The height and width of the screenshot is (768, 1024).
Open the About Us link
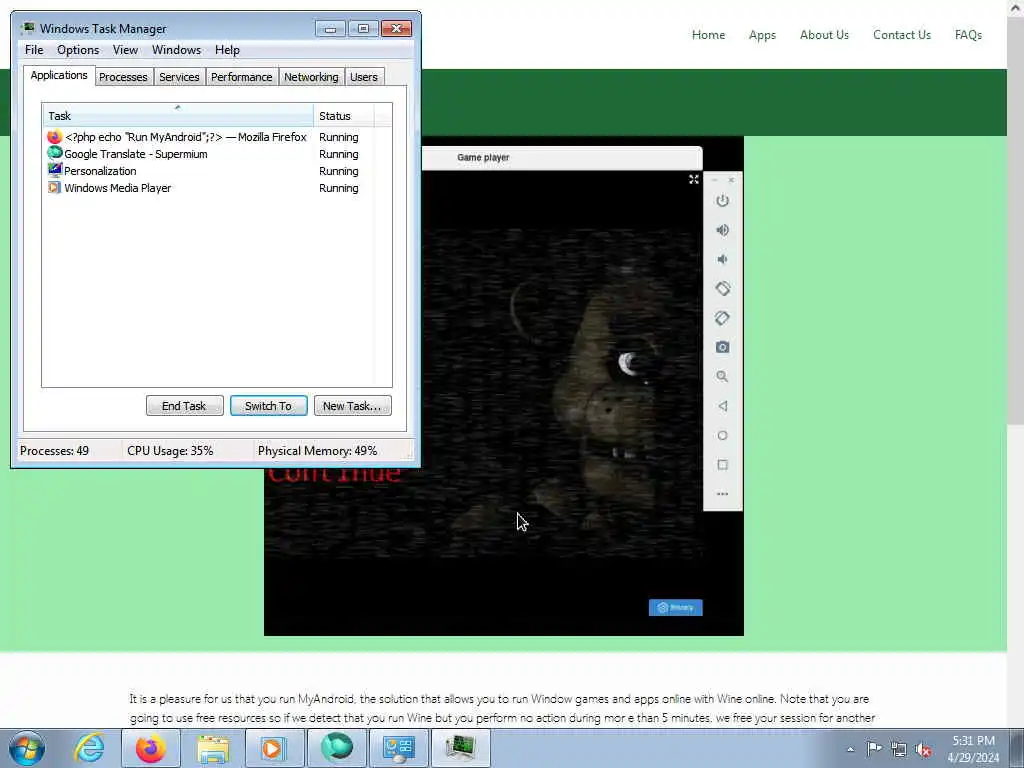coord(824,35)
